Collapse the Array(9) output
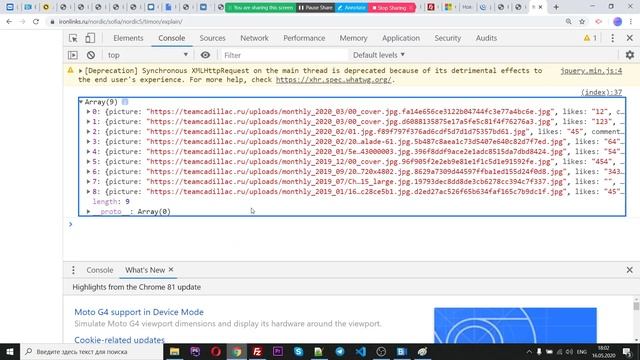Screen dimensions: 640x360 tap(81, 102)
